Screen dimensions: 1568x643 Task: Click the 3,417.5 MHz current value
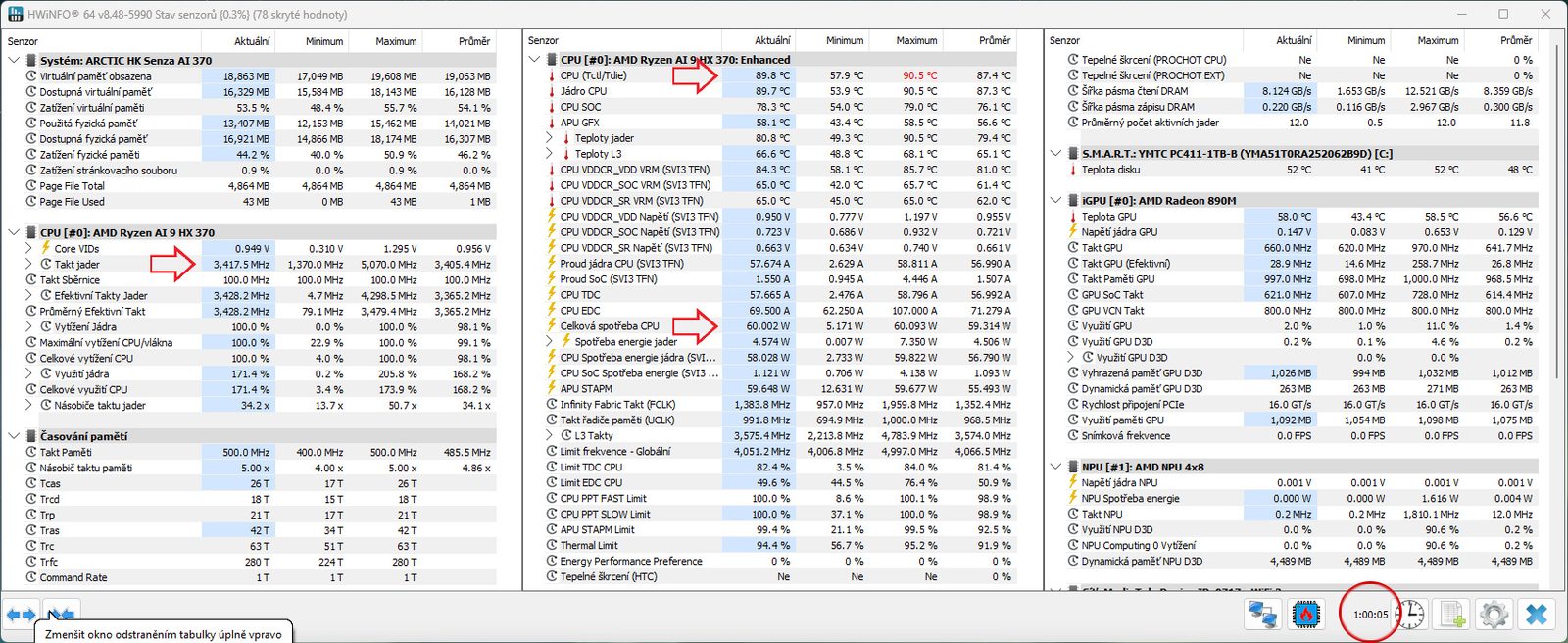241,265
